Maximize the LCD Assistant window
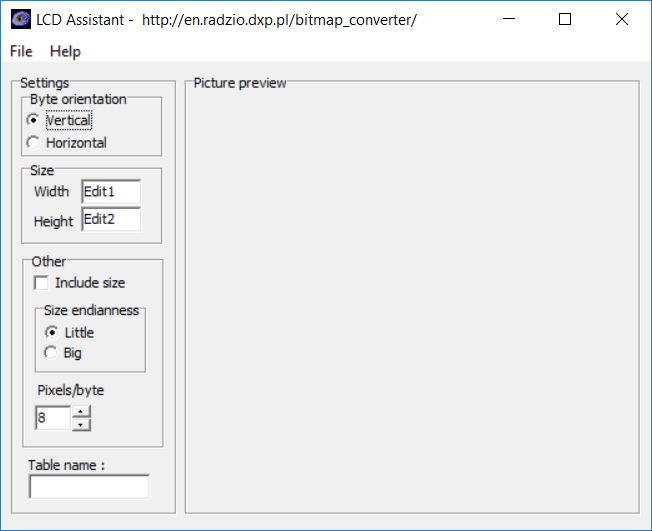This screenshot has width=652, height=531. click(x=565, y=19)
